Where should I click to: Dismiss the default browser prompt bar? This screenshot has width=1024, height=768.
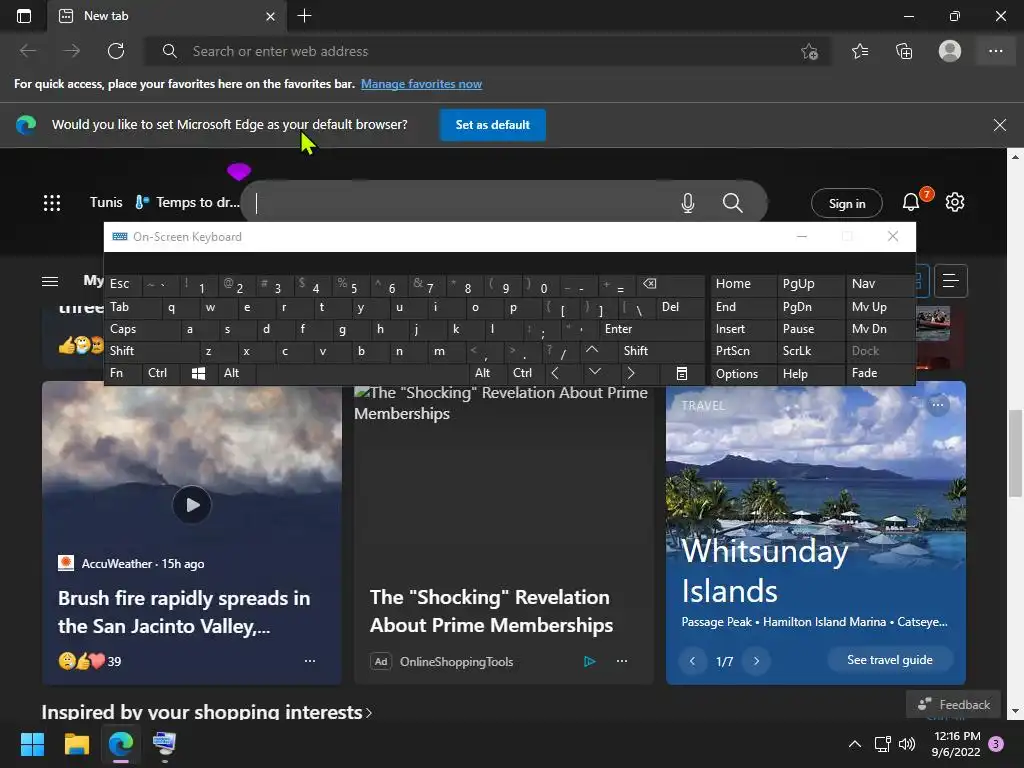coord(999,125)
